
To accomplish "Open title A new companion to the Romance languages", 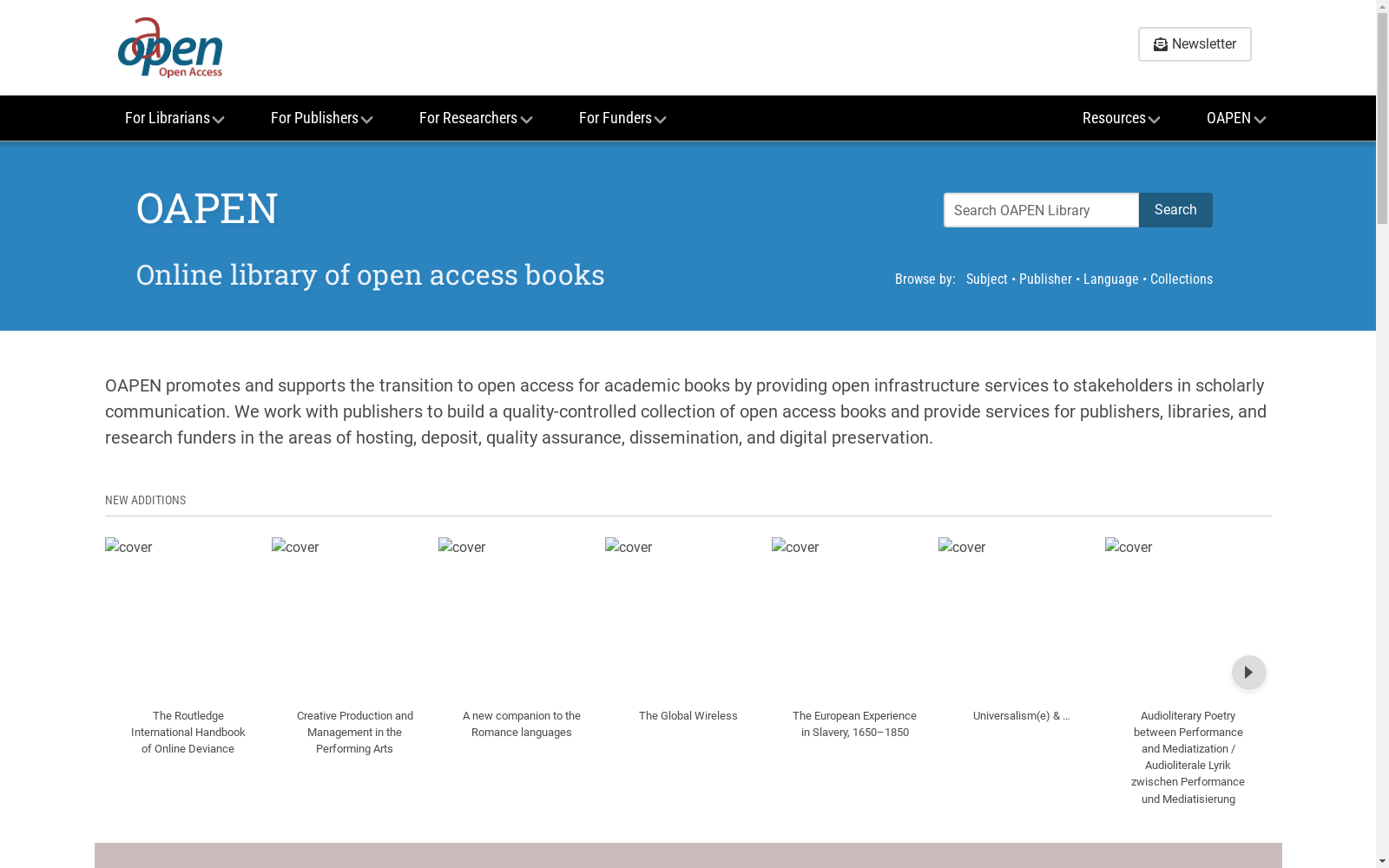I will (x=522, y=724).
